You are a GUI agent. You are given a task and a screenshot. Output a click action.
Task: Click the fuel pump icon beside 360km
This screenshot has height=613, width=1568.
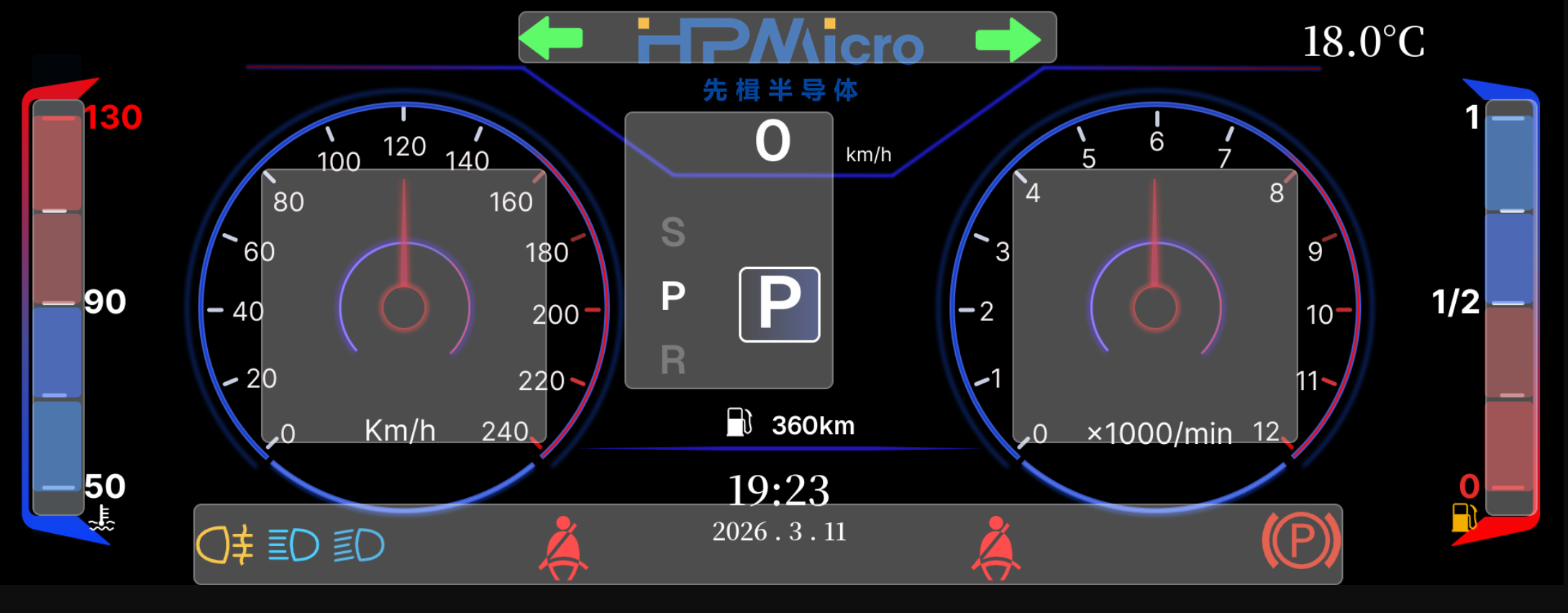pyautogui.click(x=739, y=422)
